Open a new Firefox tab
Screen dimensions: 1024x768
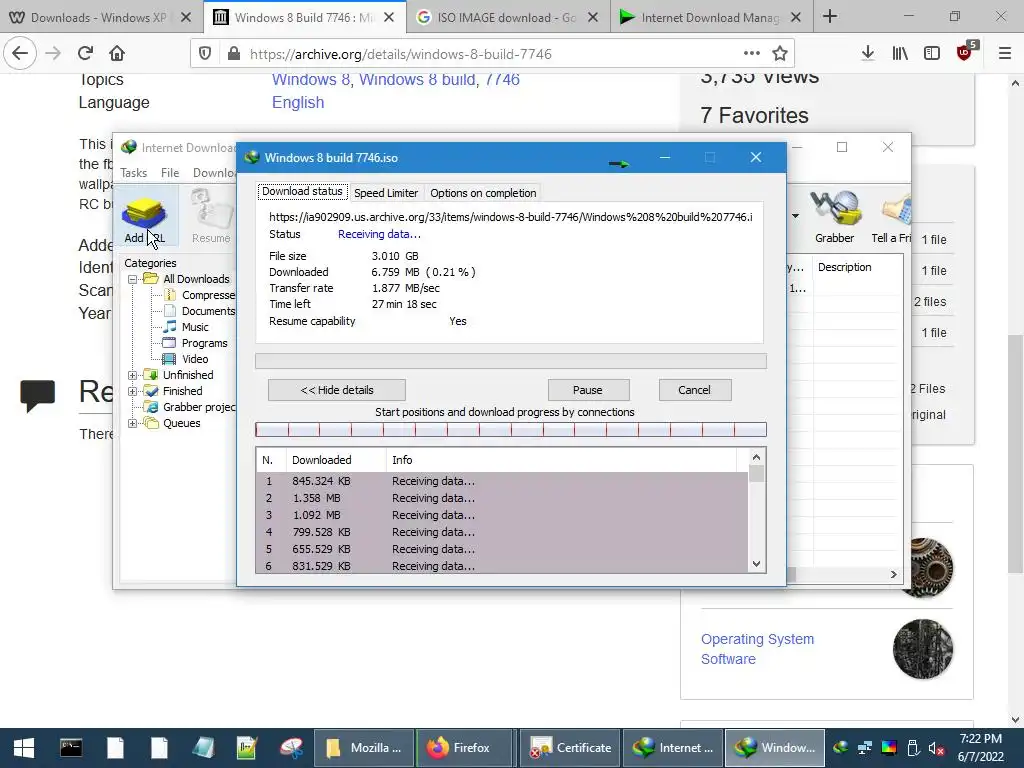(x=830, y=17)
